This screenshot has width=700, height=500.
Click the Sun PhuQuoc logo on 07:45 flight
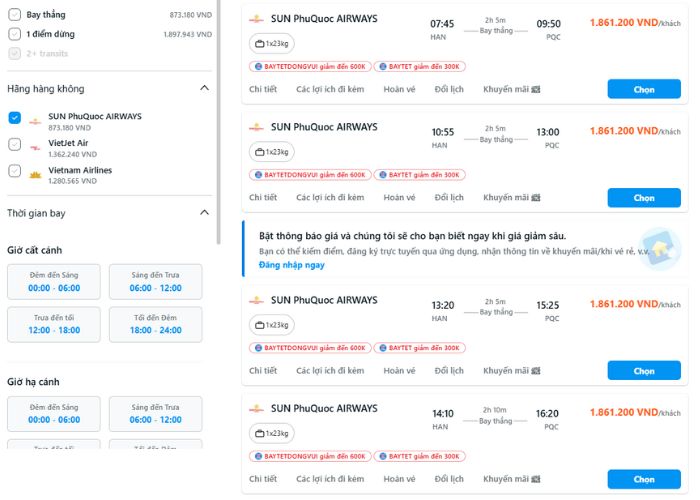click(255, 18)
